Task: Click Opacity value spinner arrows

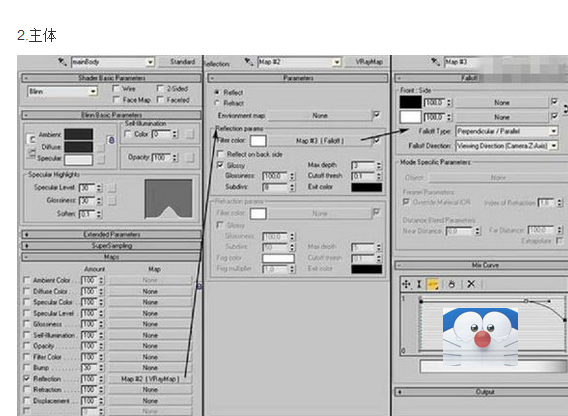Action: coord(175,158)
